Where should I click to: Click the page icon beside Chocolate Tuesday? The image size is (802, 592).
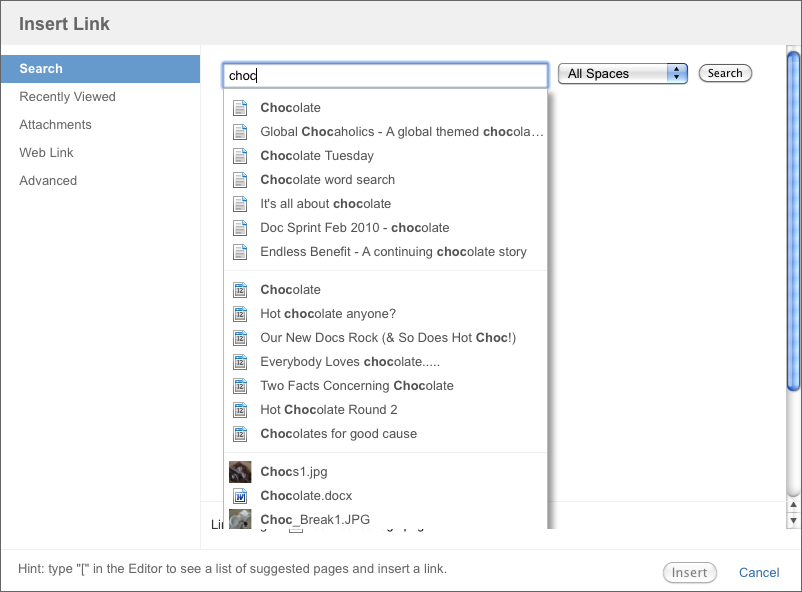point(240,156)
